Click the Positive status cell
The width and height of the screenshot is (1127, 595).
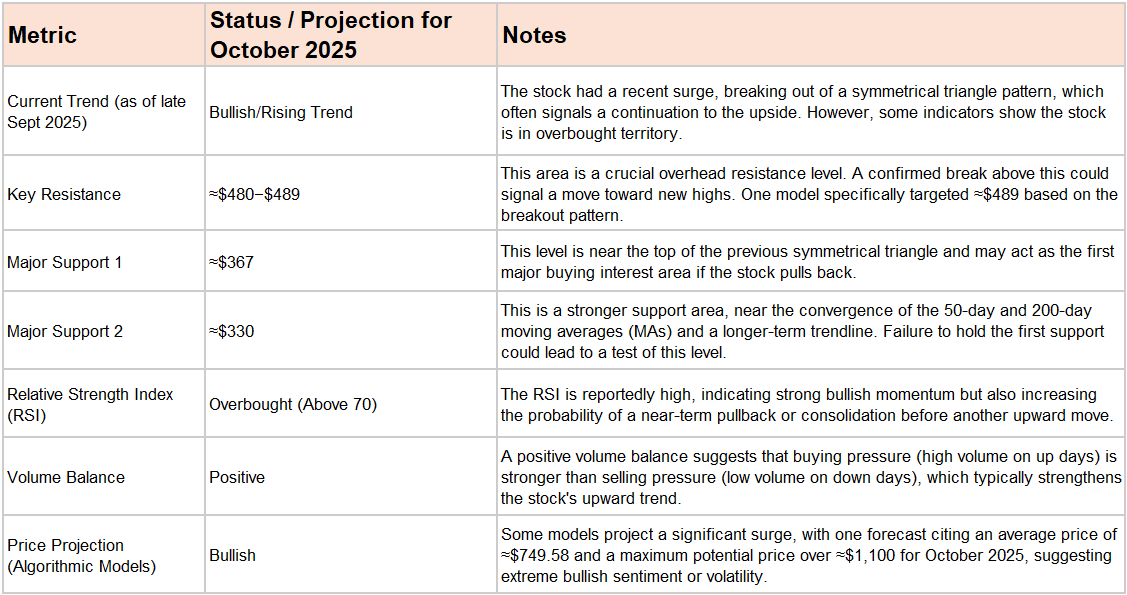pyautogui.click(x=237, y=477)
